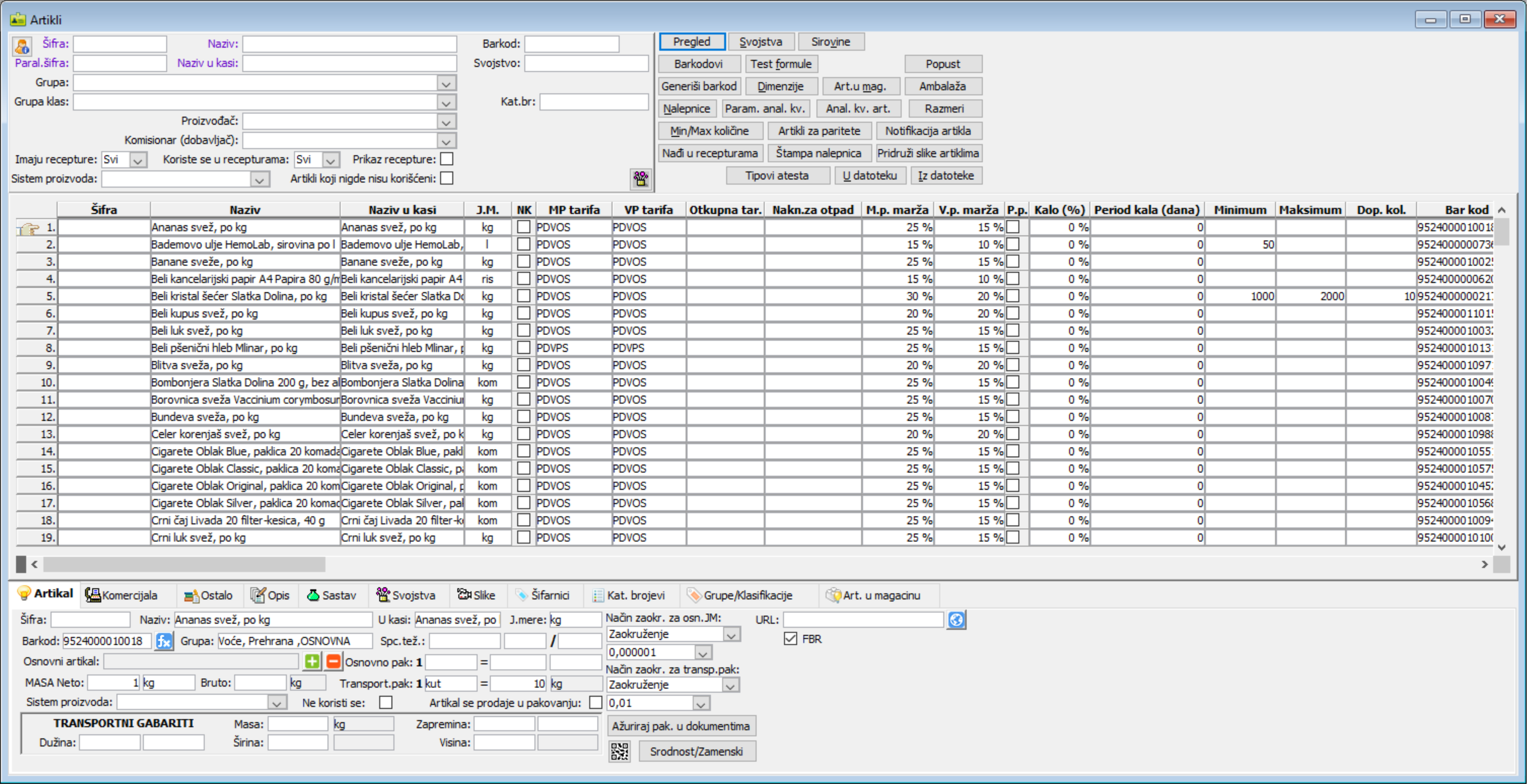
Task: Click the green plus icon for Osnovni artikal
Action: (312, 662)
